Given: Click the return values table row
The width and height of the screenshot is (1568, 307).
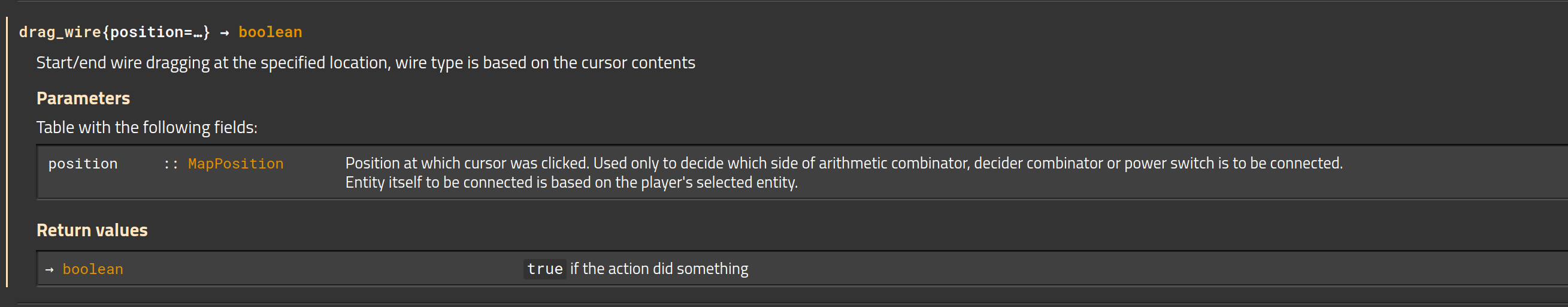Looking at the screenshot, I should click(x=802, y=269).
